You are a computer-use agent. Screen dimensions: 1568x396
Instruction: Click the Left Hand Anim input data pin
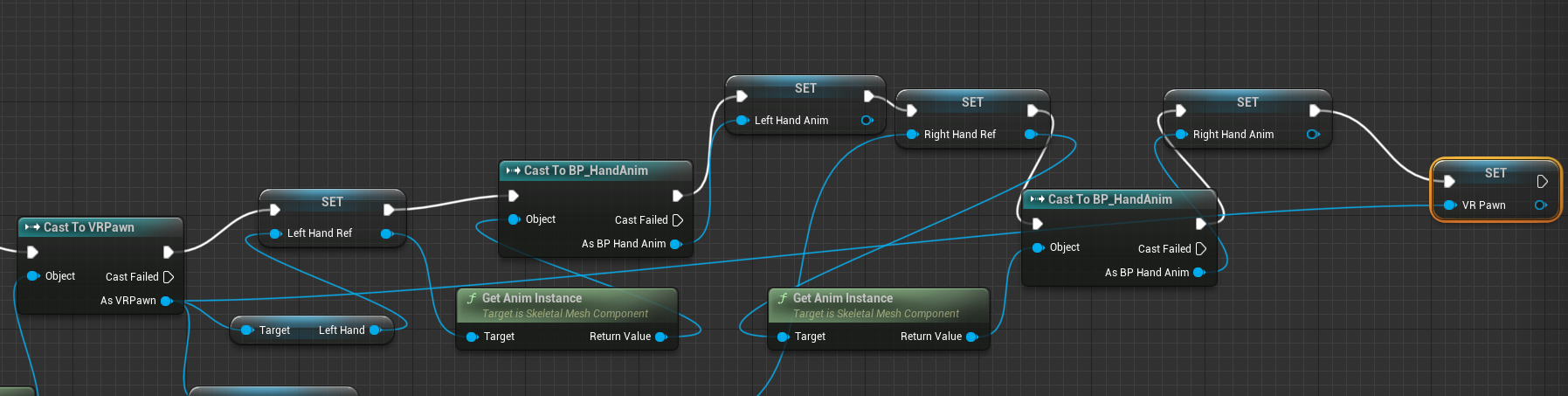(743, 121)
